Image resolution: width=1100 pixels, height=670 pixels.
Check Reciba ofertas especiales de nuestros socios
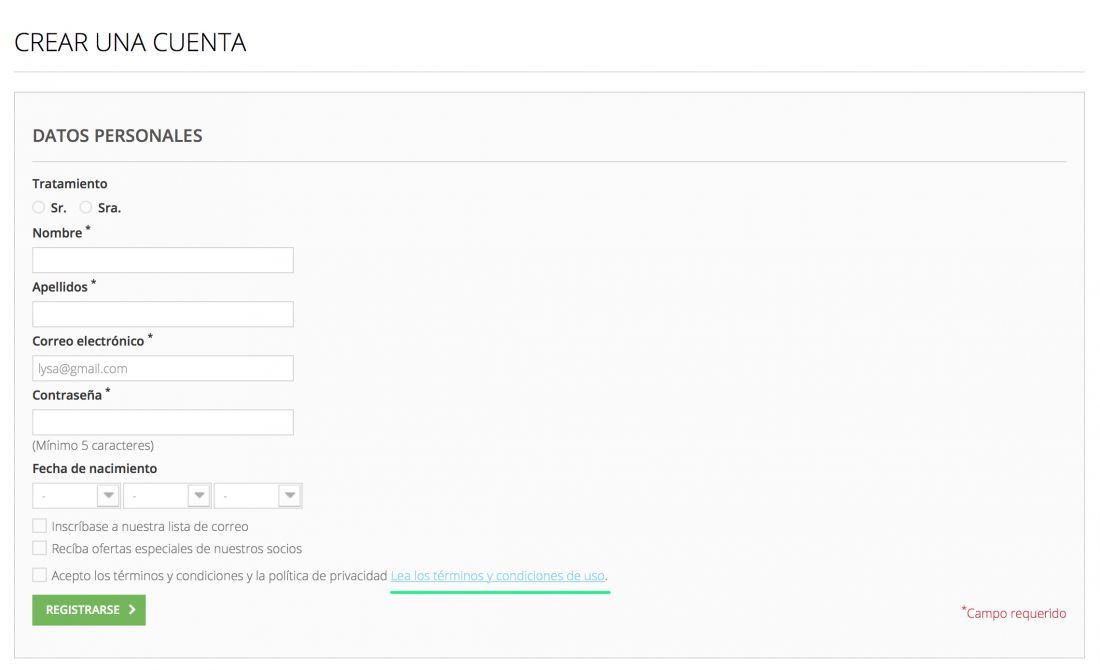[x=39, y=548]
